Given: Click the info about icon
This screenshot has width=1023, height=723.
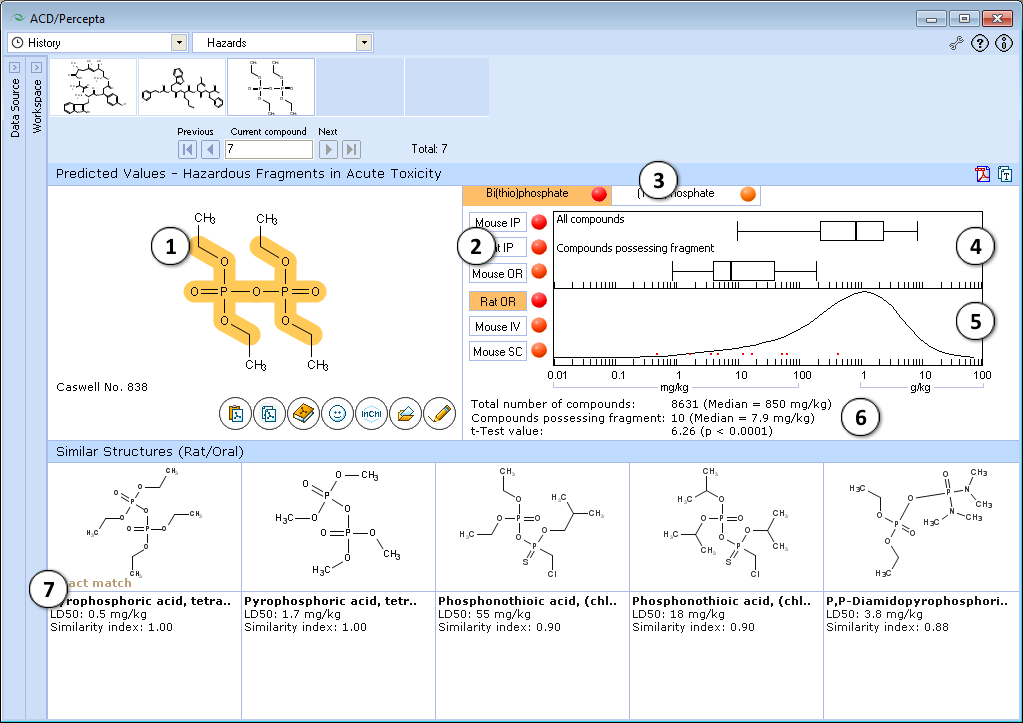Looking at the screenshot, I should pyautogui.click(x=1003, y=43).
